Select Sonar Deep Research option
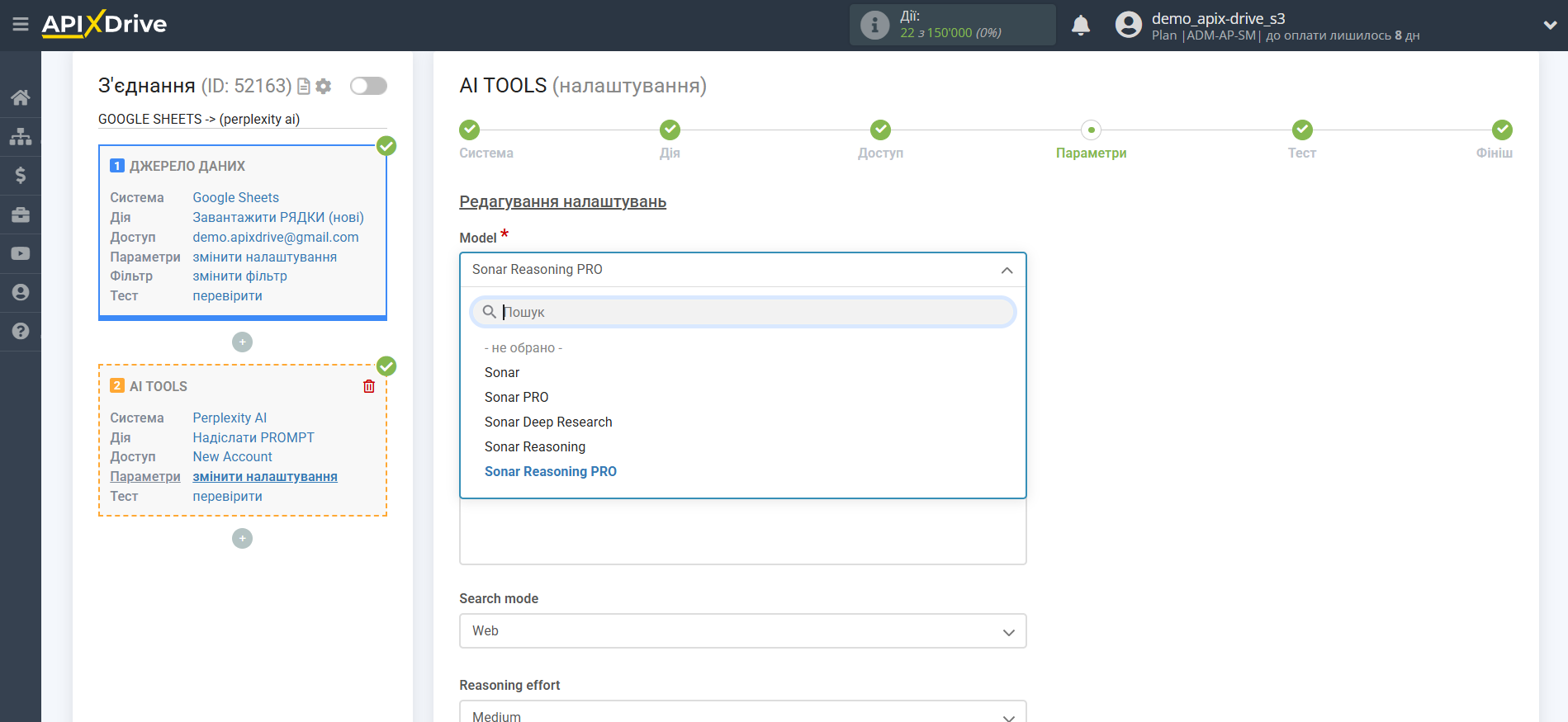Image resolution: width=1568 pixels, height=722 pixels. 548,422
